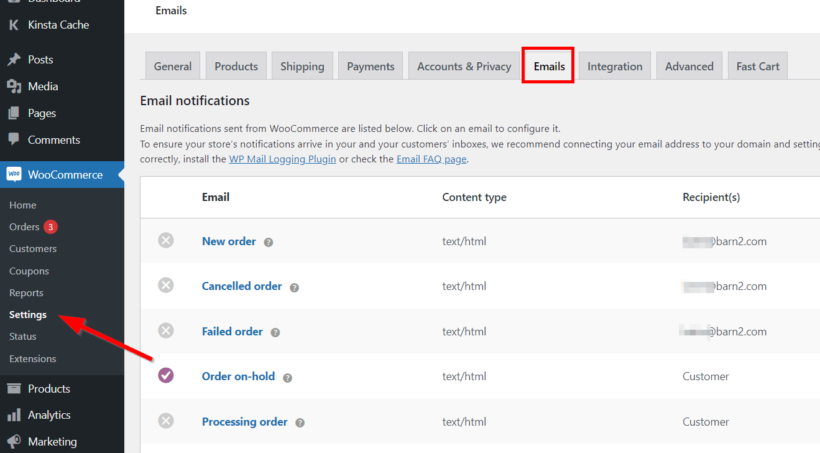The image size is (820, 453).
Task: Open the Advanced tab
Action: pos(689,66)
